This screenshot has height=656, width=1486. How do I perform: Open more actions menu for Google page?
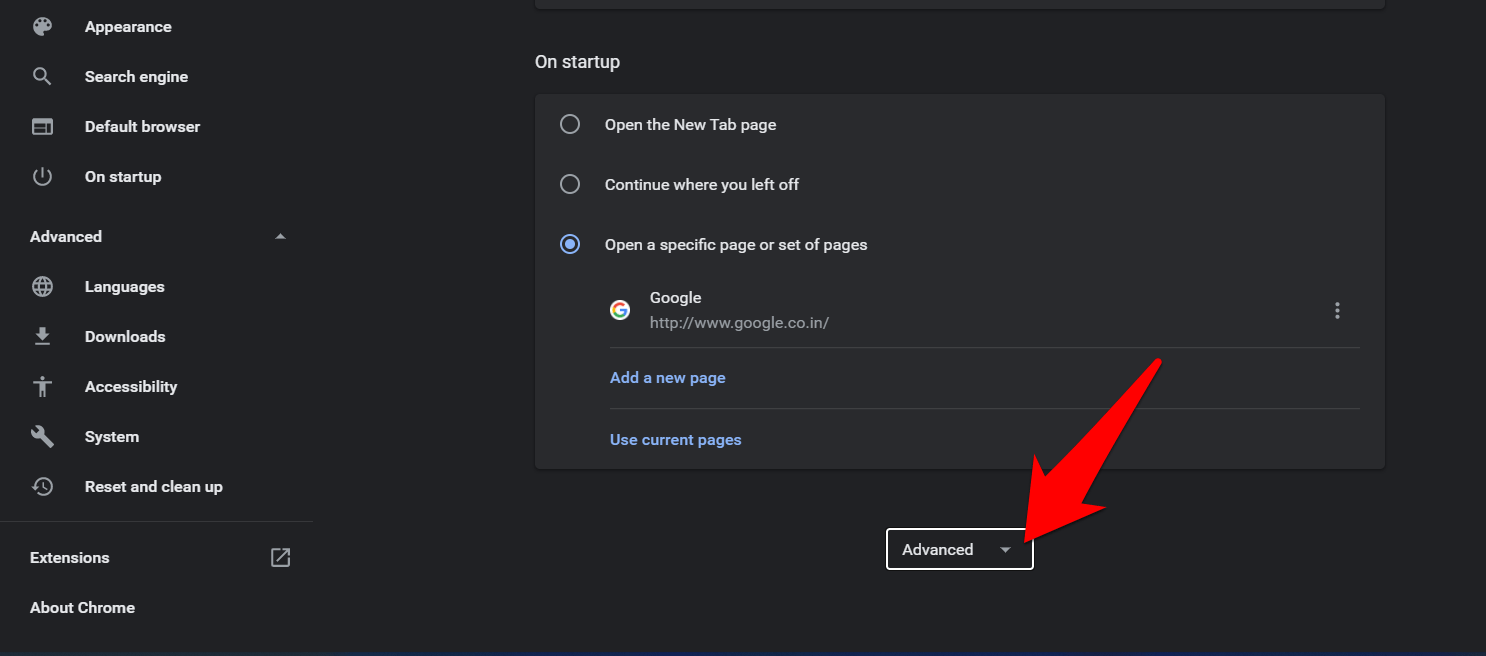coord(1337,311)
